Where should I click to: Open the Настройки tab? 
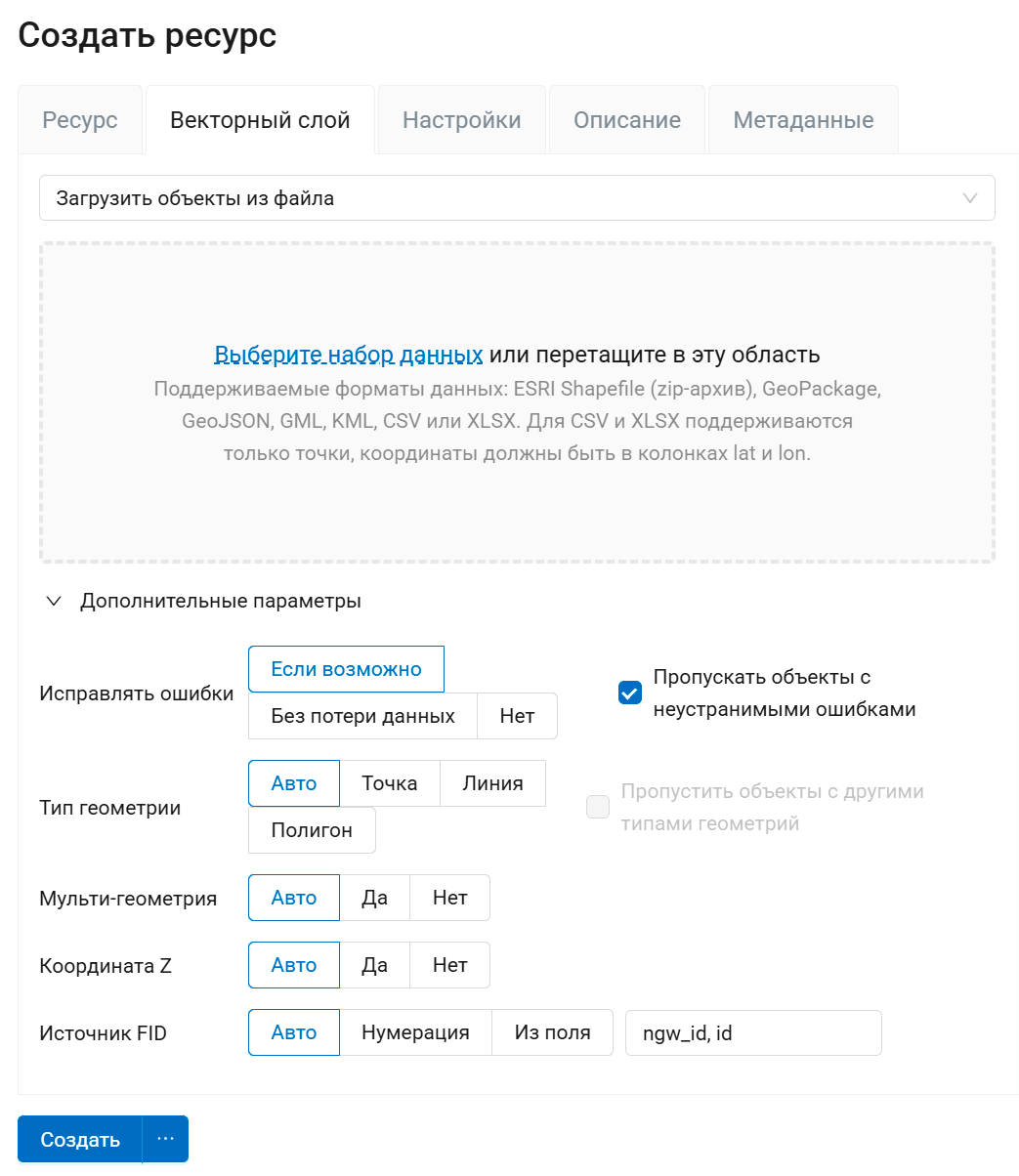click(461, 120)
